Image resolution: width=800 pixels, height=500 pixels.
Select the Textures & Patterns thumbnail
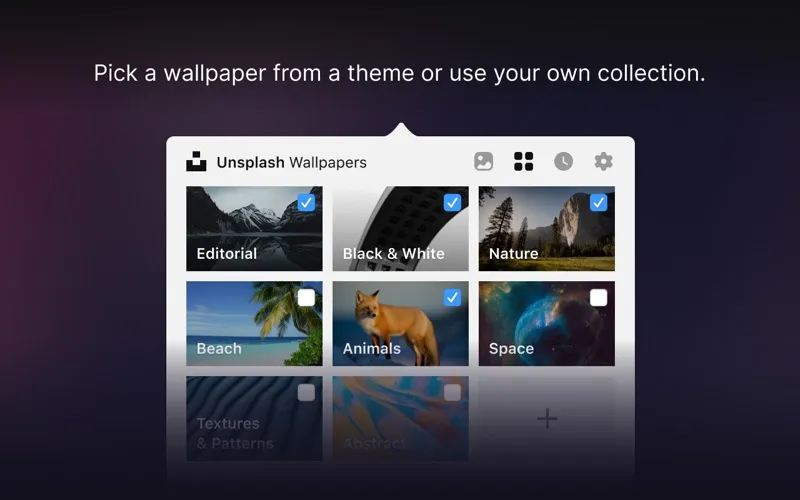coord(254,418)
